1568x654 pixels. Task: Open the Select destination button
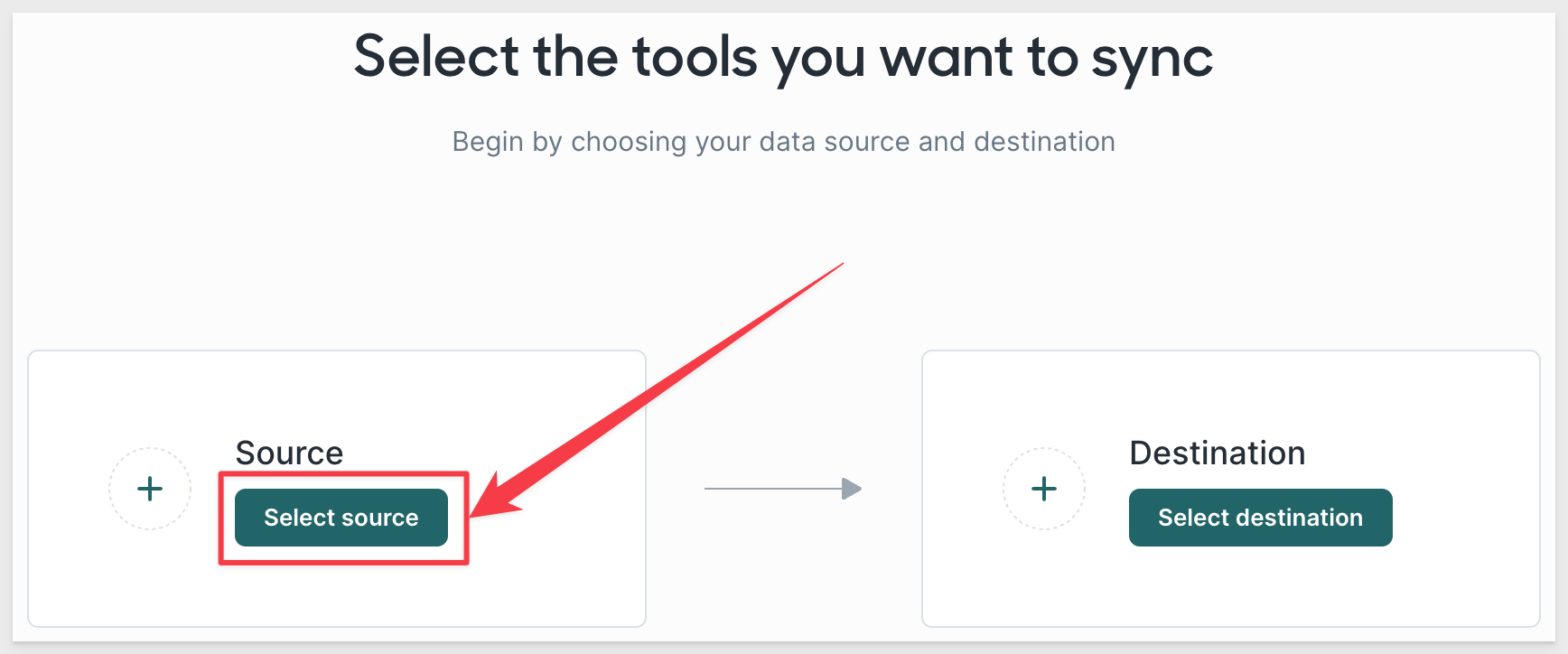tap(1261, 518)
